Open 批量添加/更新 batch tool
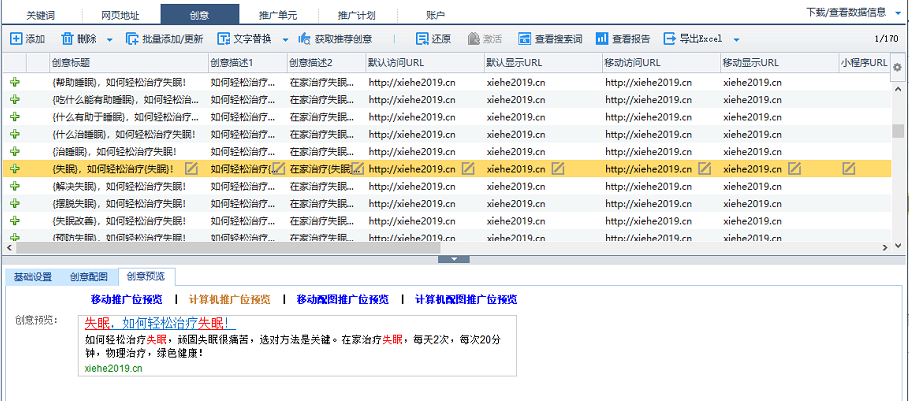The width and height of the screenshot is (909, 401). [x=165, y=39]
